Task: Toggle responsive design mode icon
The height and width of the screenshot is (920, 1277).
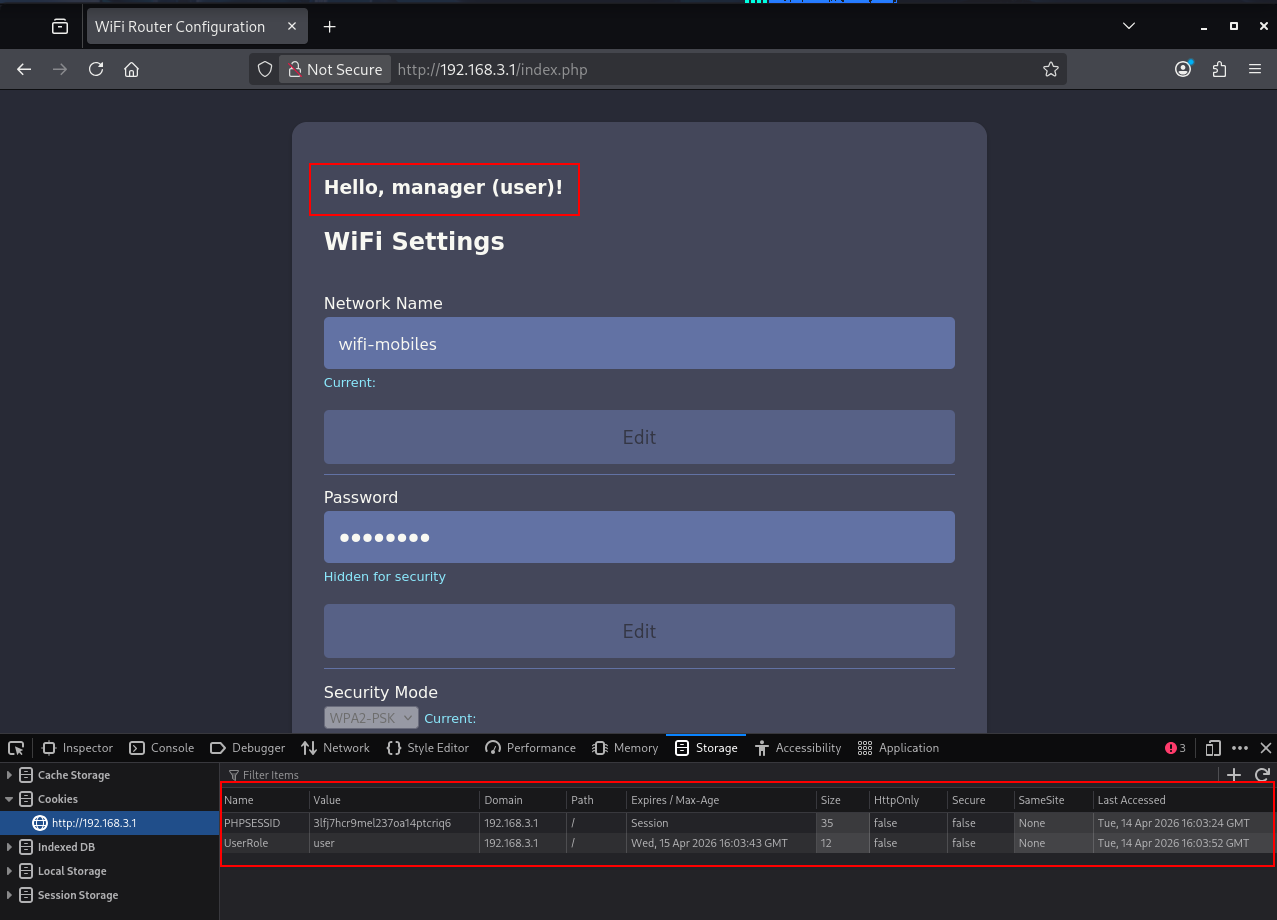Action: pos(1212,748)
